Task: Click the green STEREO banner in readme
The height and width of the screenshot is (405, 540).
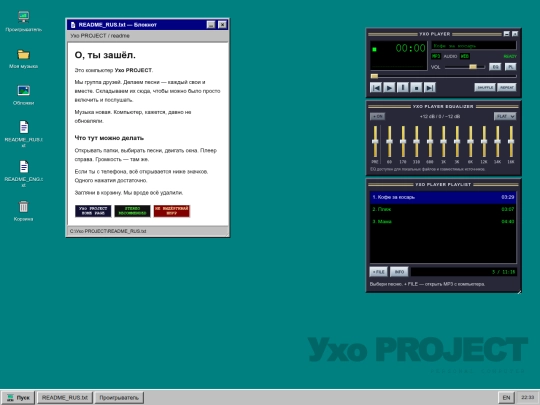Action: (132, 211)
